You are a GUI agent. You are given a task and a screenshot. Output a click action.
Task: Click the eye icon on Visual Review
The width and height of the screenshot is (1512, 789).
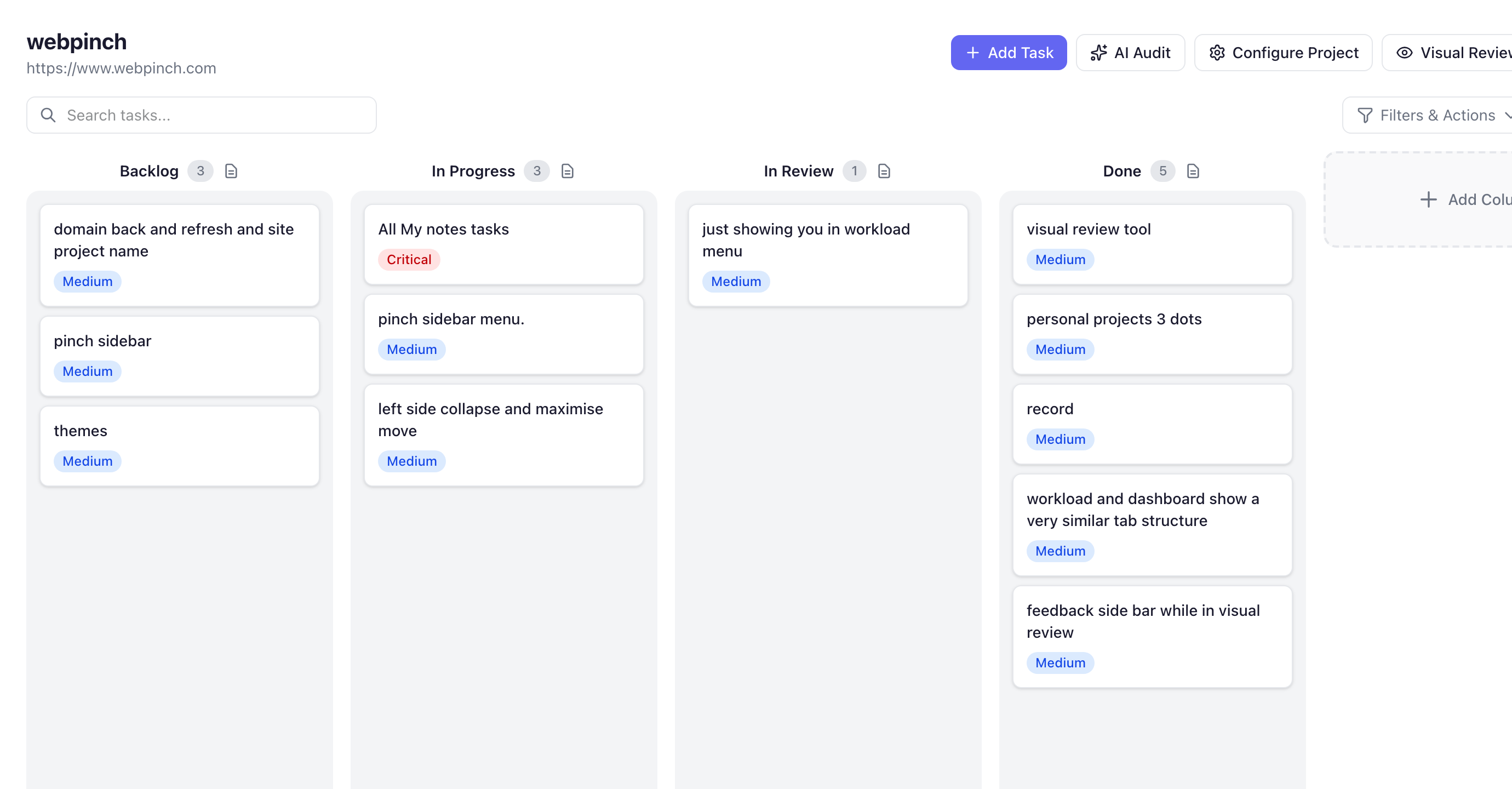(1405, 53)
